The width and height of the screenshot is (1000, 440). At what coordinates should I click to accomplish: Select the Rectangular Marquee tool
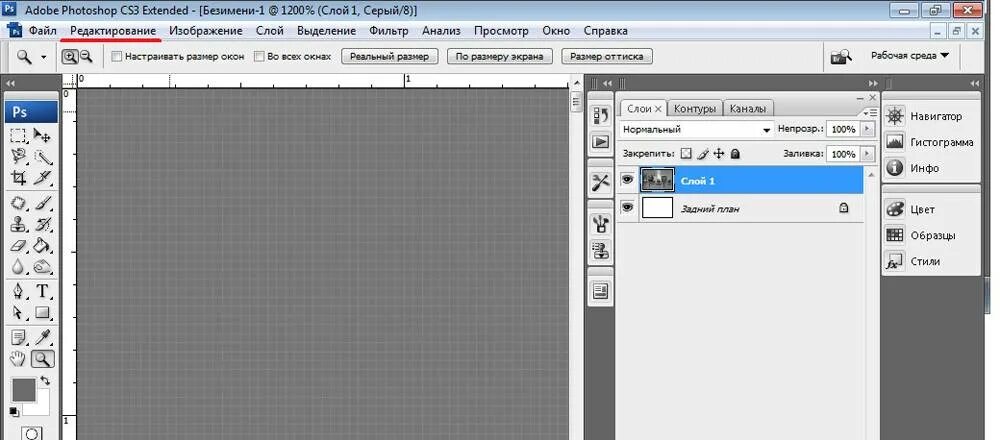(x=18, y=135)
